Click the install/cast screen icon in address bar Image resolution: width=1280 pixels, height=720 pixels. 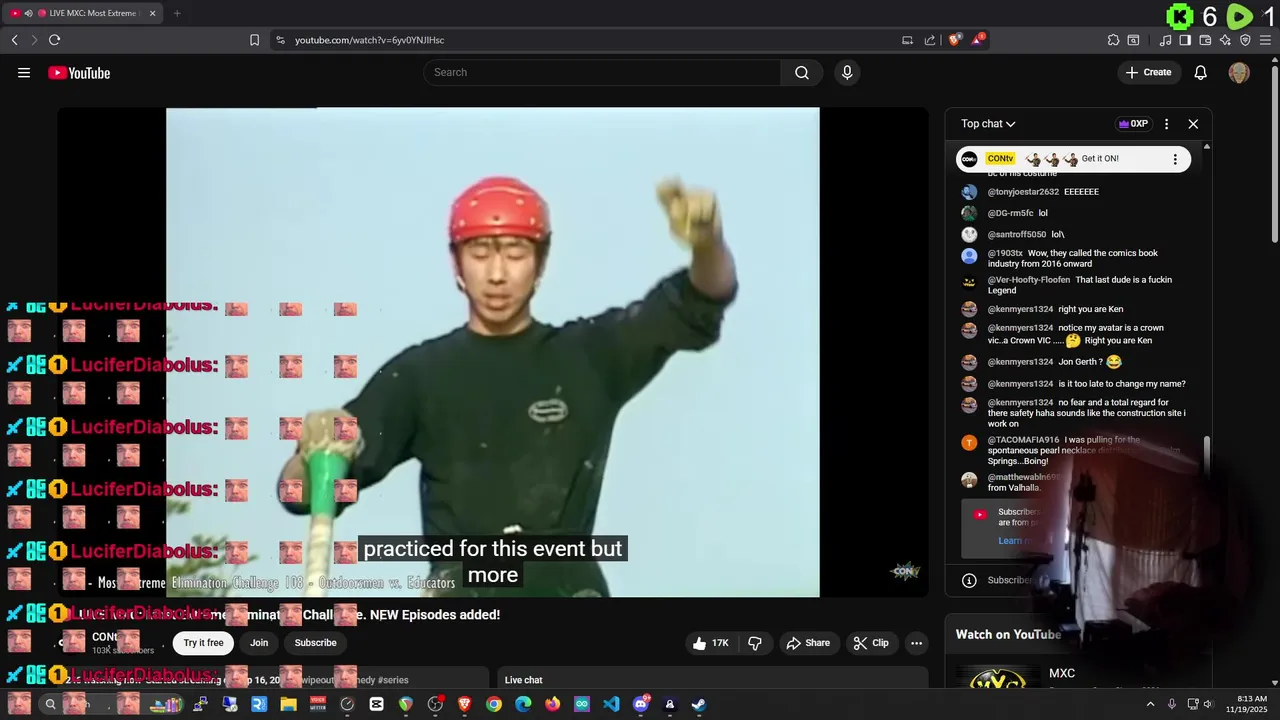[907, 40]
